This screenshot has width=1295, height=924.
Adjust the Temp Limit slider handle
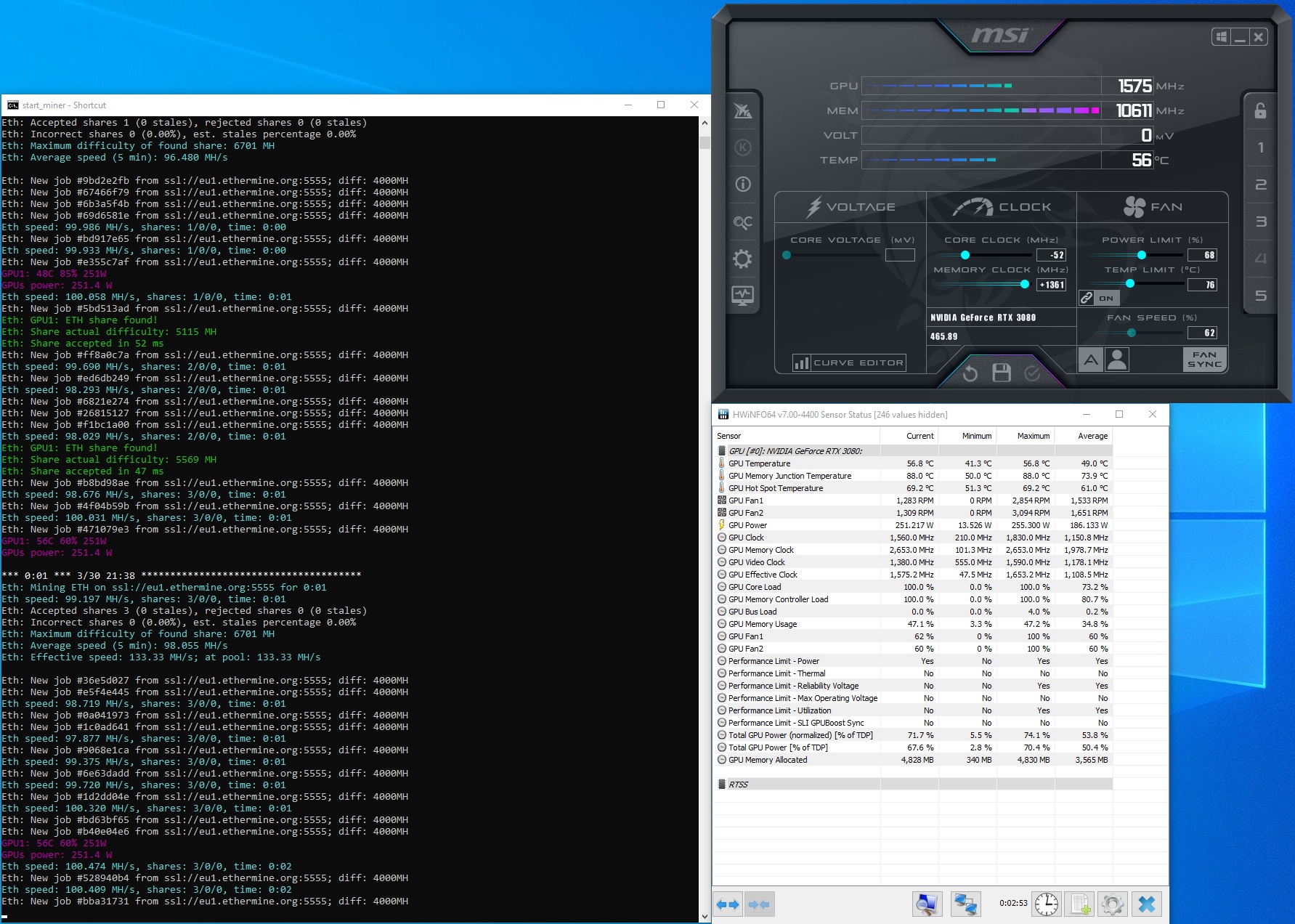[x=1130, y=284]
